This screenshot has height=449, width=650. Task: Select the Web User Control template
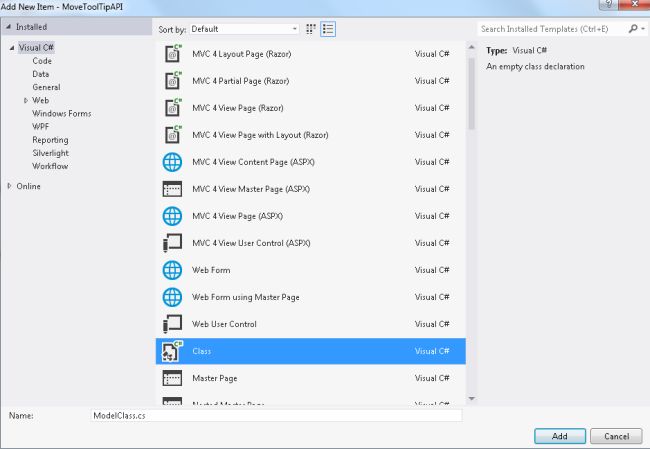click(310, 324)
